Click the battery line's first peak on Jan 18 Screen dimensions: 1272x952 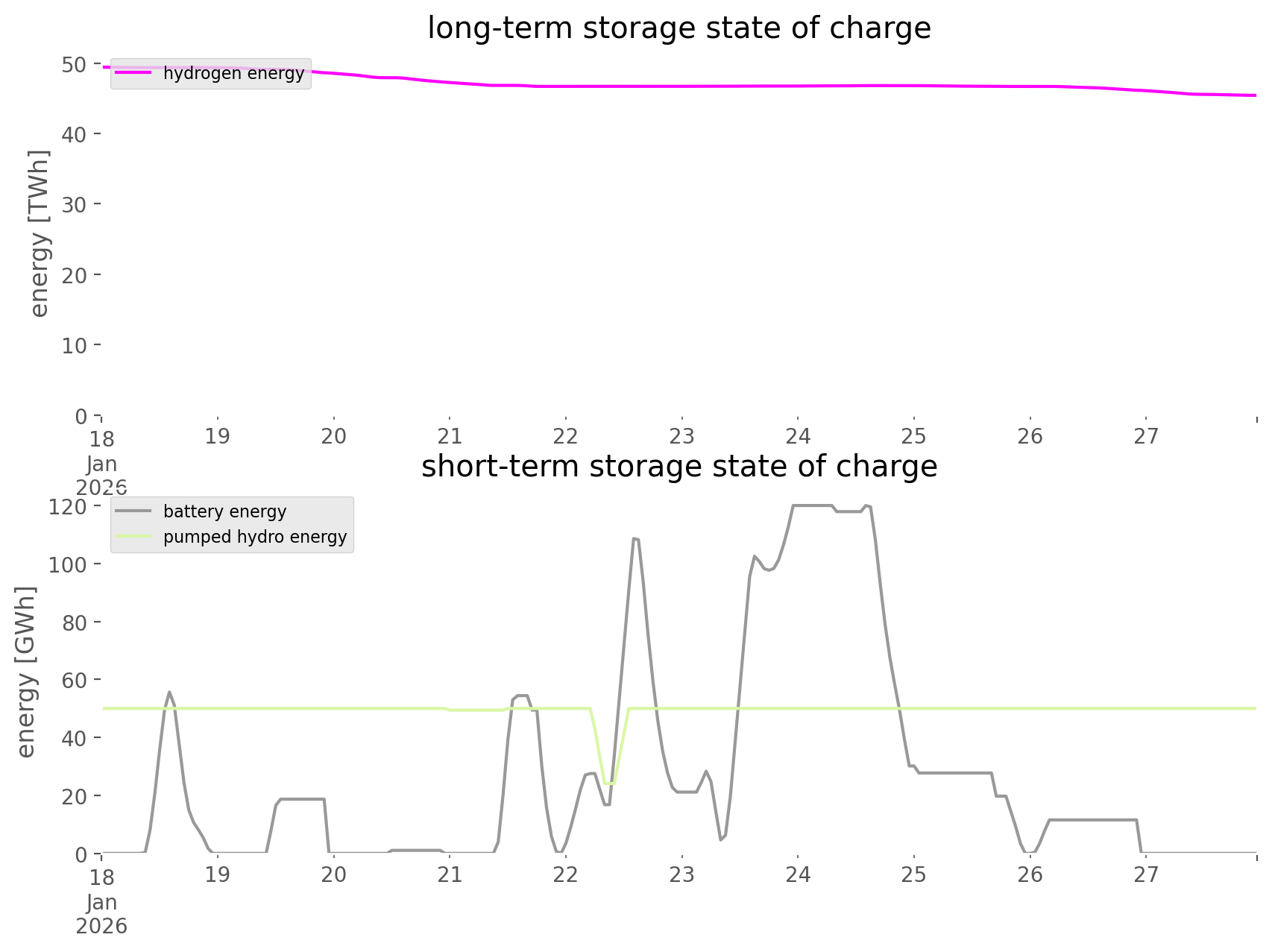pos(169,692)
